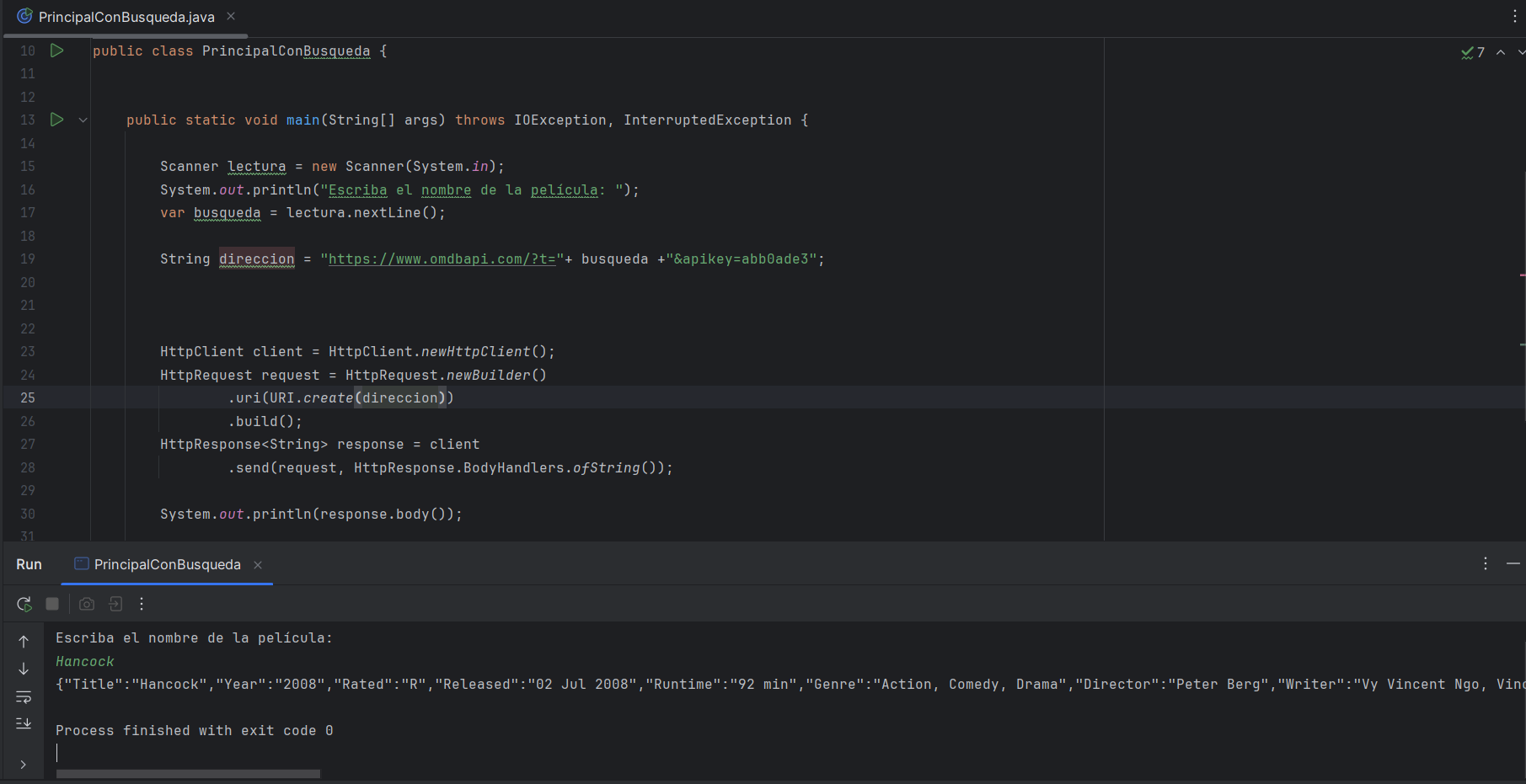Take a thread dump with camera icon
The width and height of the screenshot is (1526, 784).
point(87,604)
